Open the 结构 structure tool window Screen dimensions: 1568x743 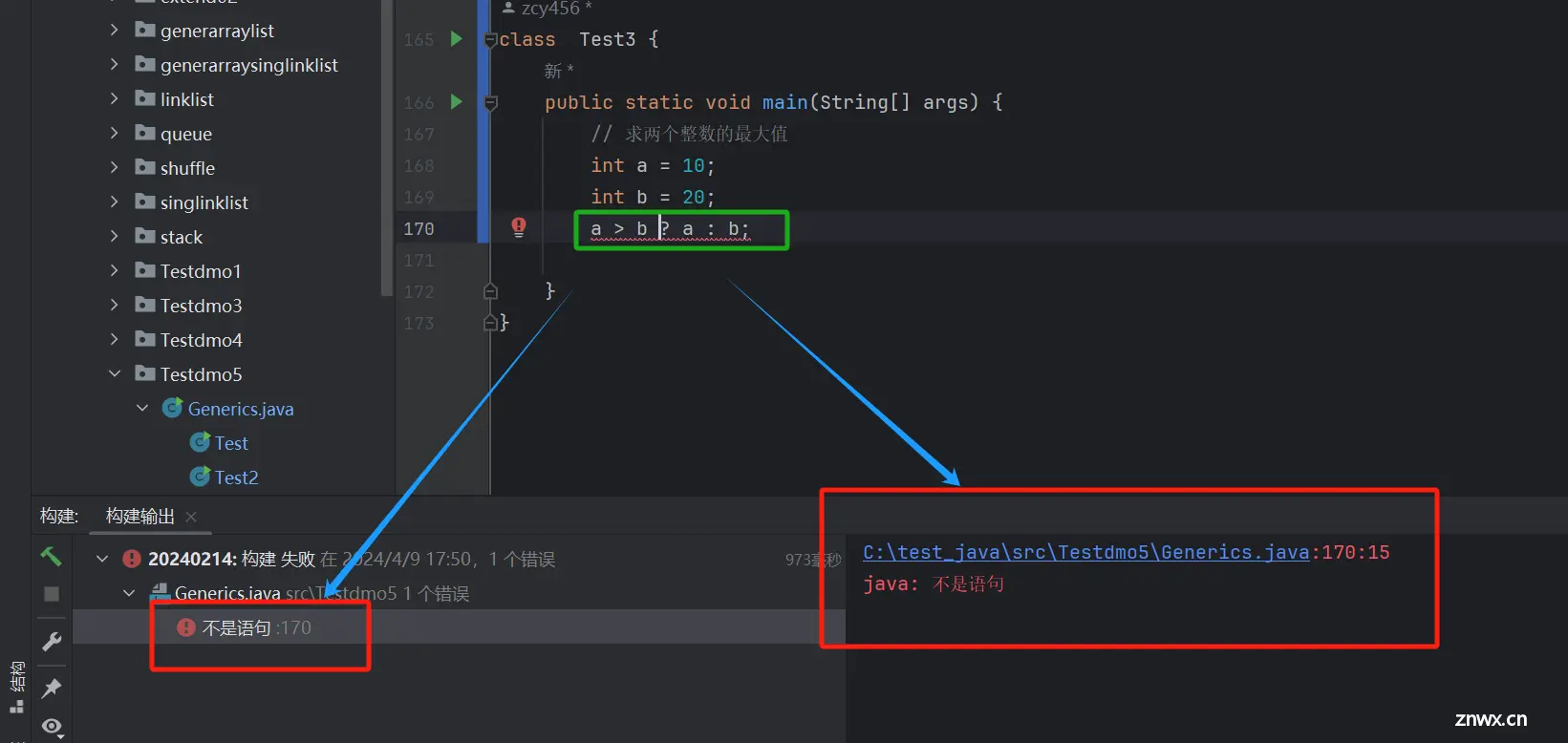point(16,687)
